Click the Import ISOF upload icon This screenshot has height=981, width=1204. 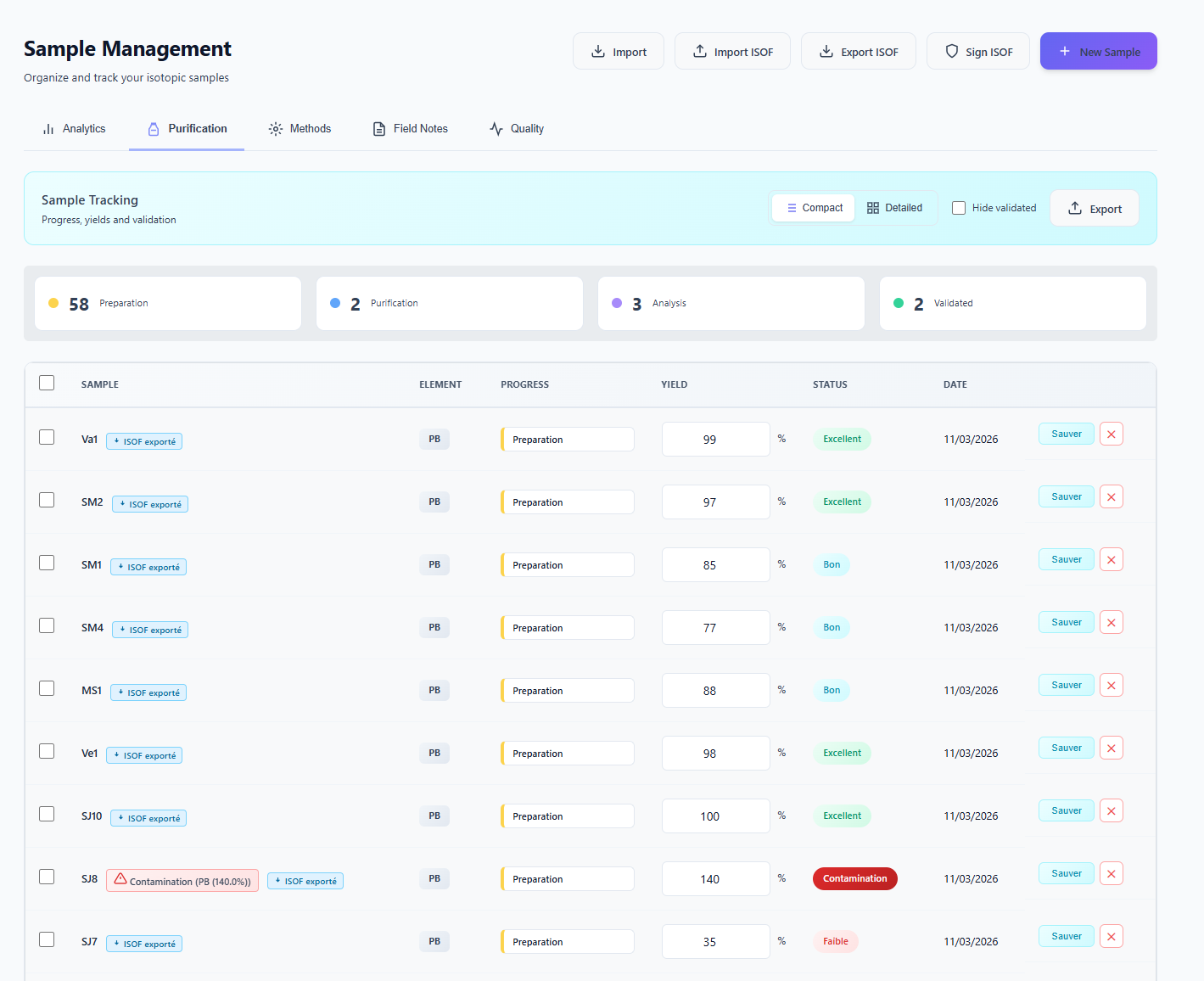700,52
